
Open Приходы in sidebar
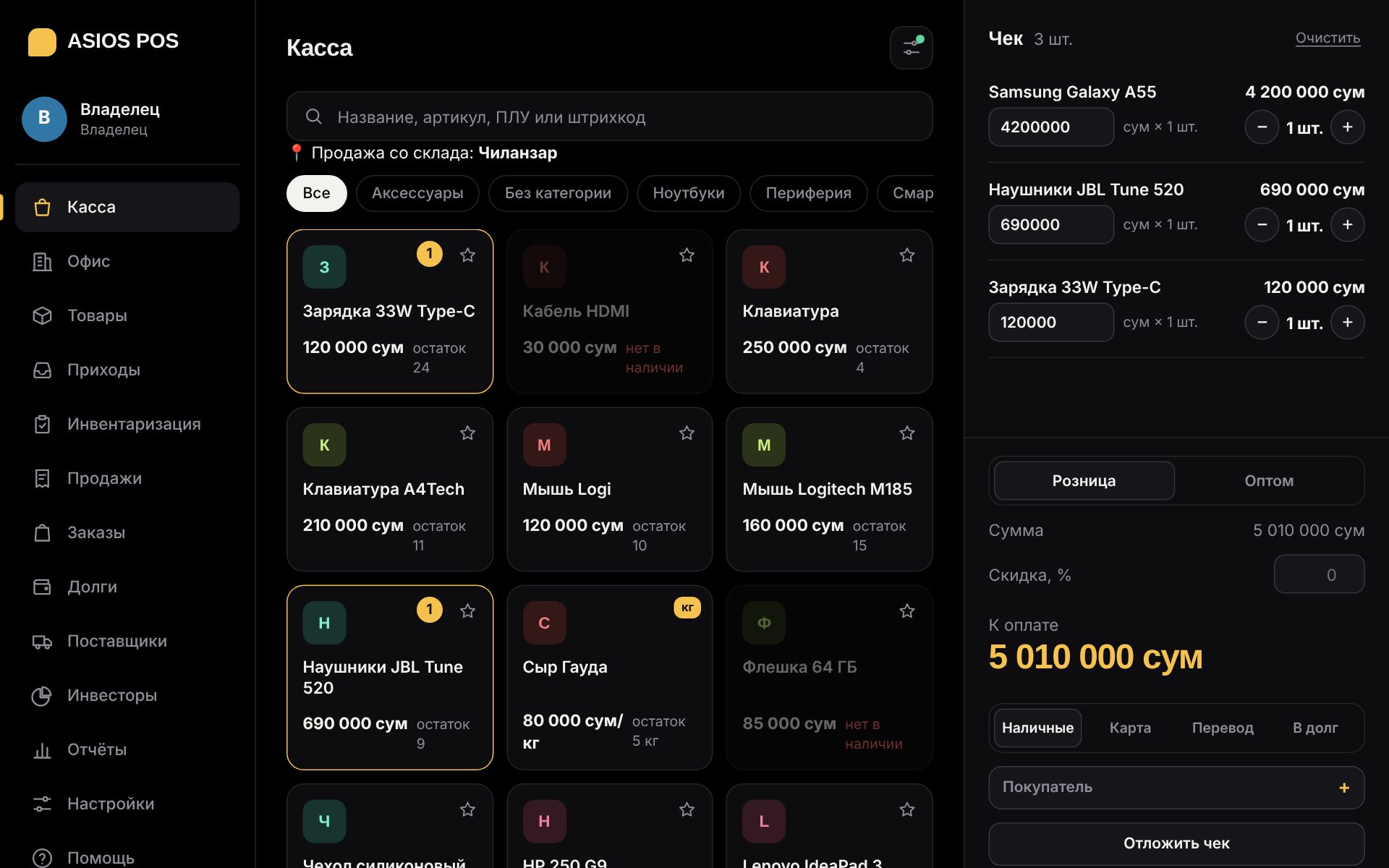(127, 370)
